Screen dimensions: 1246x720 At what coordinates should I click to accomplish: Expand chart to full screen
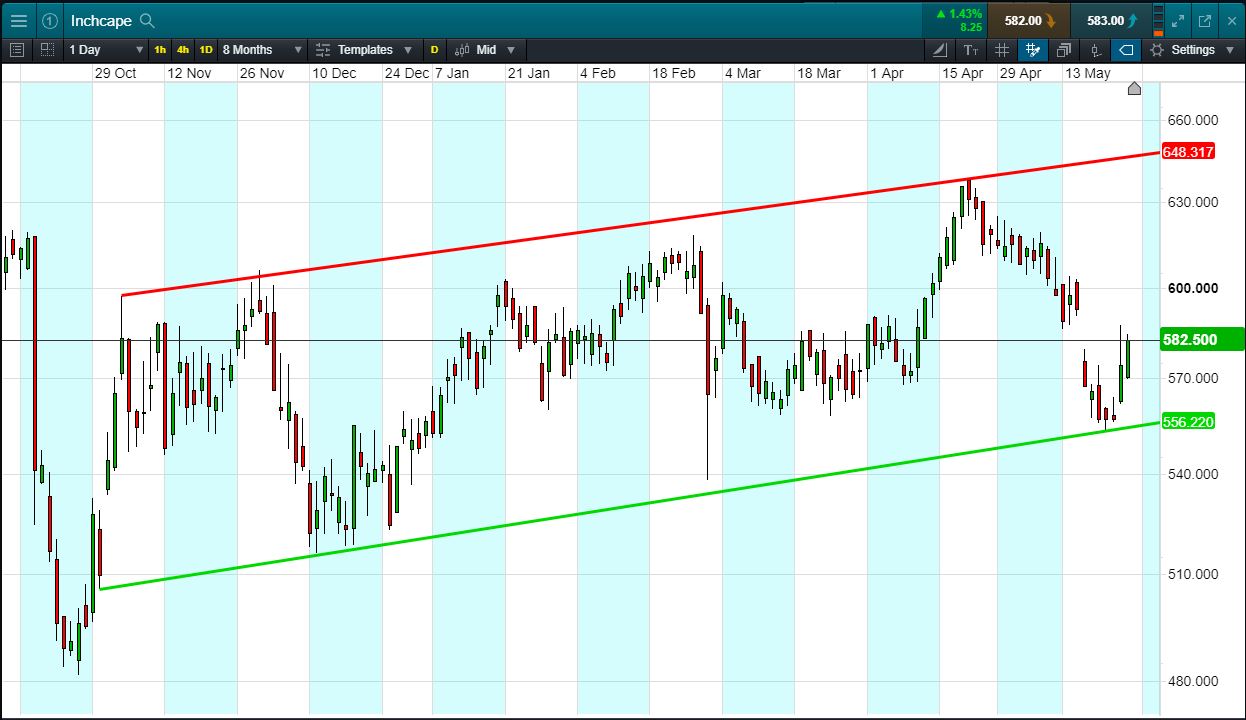coord(1179,20)
